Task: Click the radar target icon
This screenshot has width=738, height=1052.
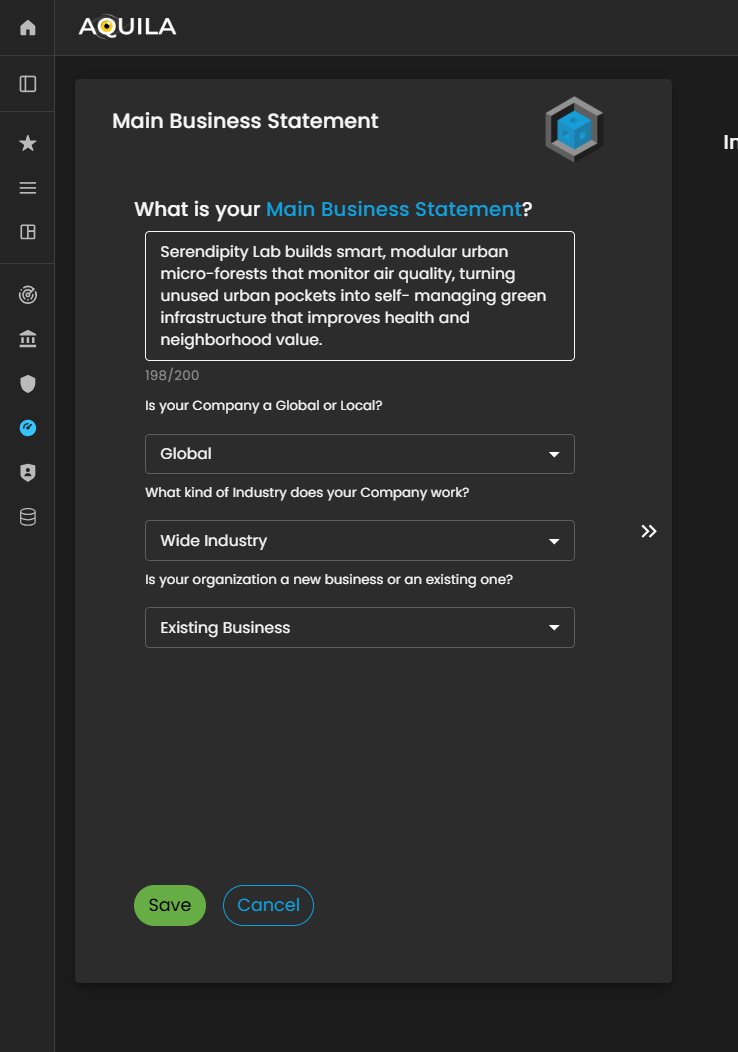Action: (x=28, y=295)
